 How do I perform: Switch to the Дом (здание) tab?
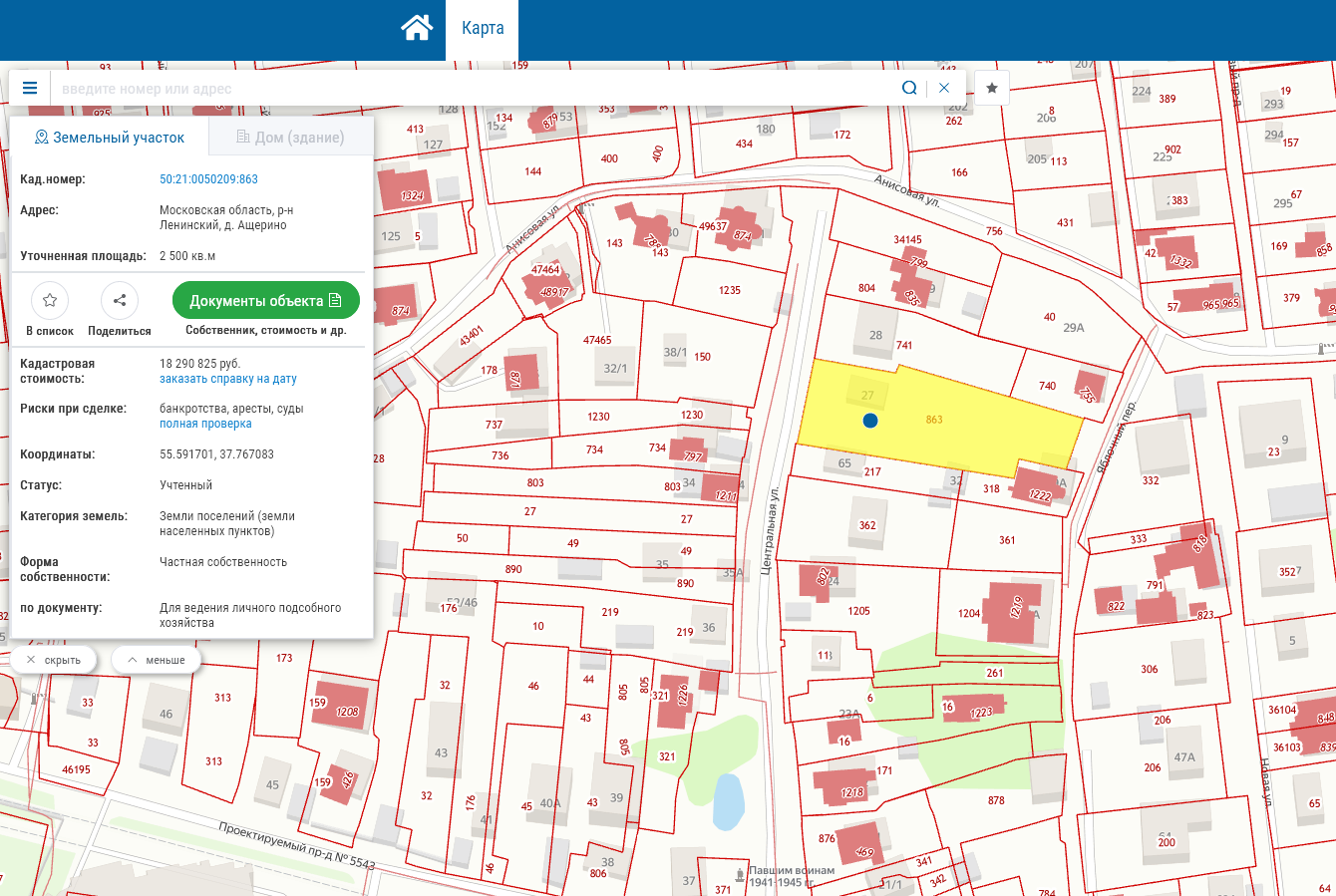click(x=290, y=138)
